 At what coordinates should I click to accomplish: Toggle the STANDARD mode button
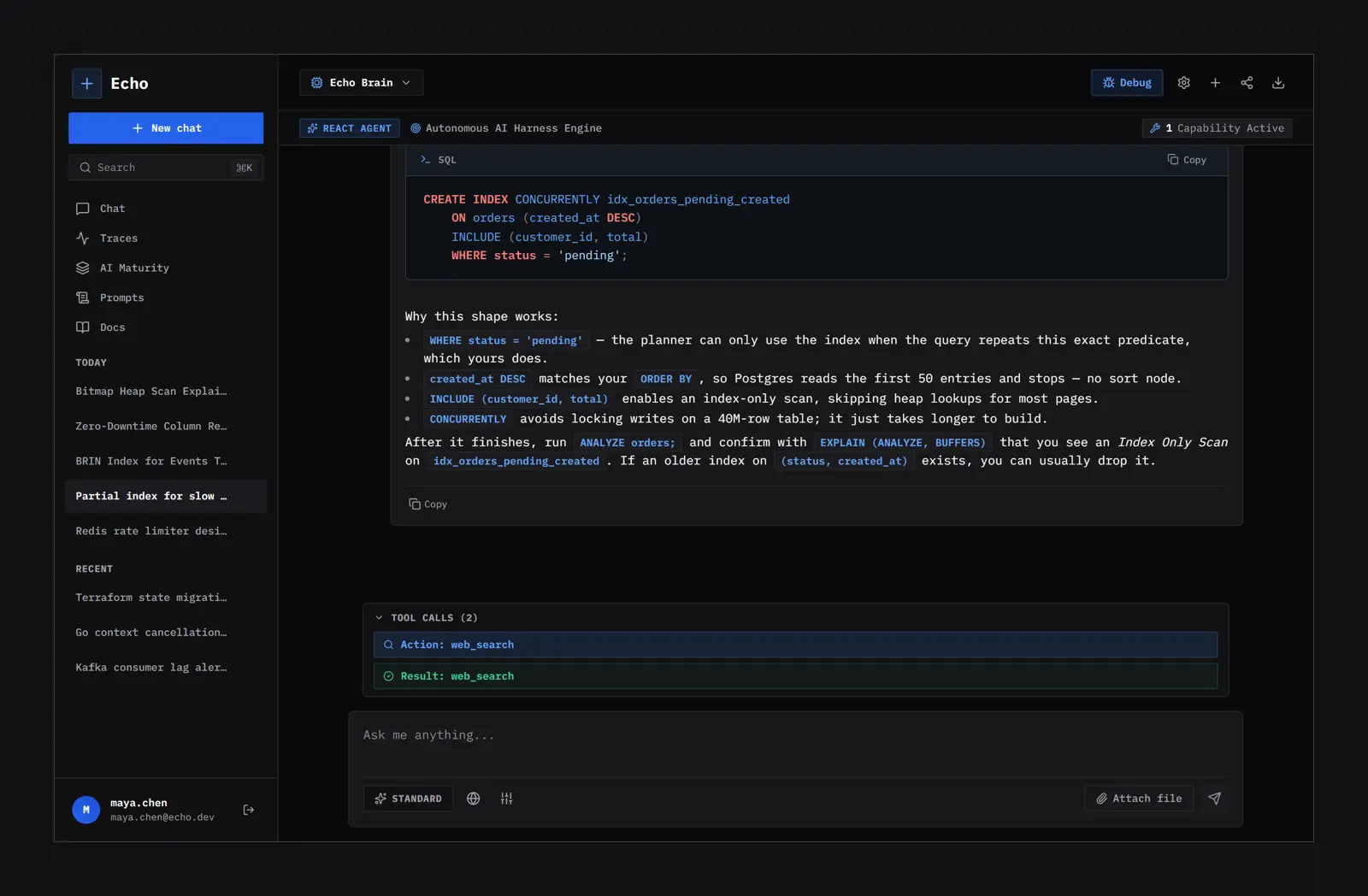408,799
